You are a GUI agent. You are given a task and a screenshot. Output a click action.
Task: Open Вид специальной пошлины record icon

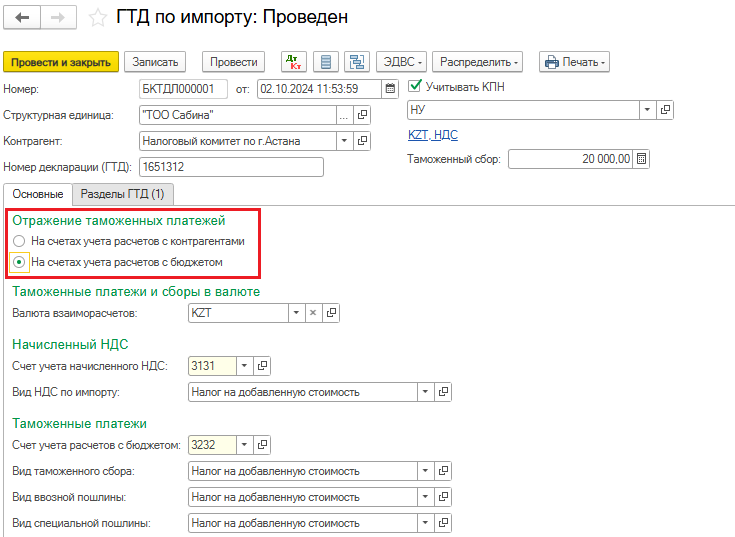pyautogui.click(x=443, y=523)
